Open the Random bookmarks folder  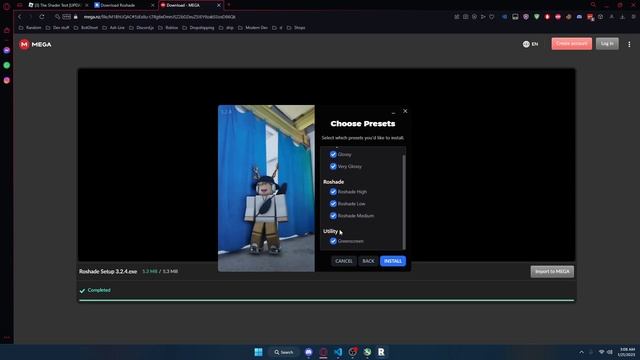point(30,28)
